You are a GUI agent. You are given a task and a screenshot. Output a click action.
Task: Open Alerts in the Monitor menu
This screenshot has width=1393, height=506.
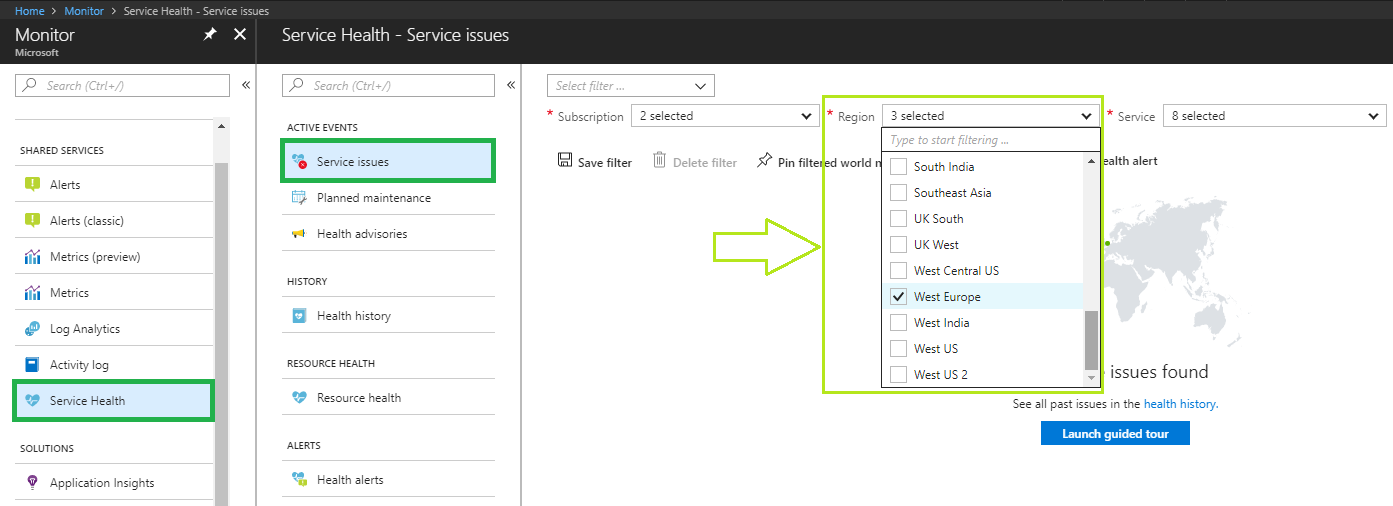pos(114,185)
